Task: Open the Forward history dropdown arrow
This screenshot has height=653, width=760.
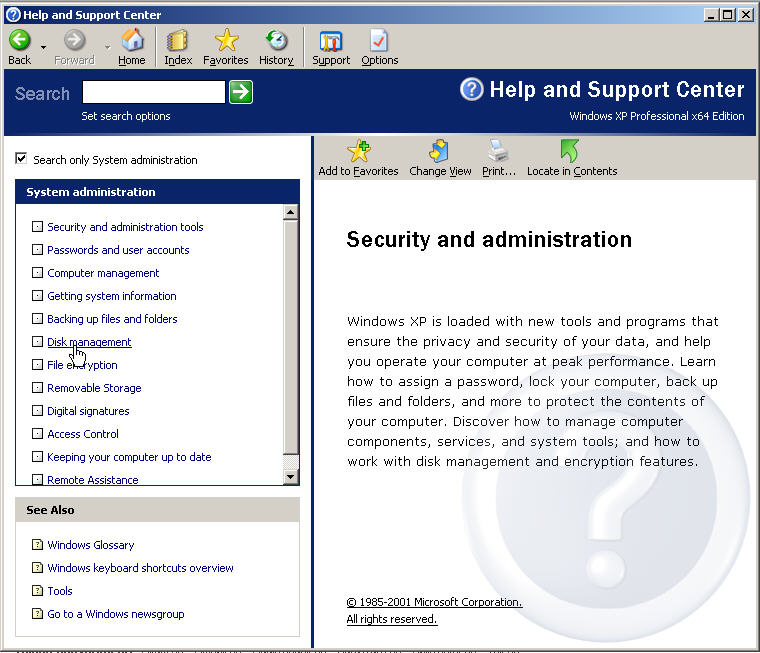Action: pos(108,48)
